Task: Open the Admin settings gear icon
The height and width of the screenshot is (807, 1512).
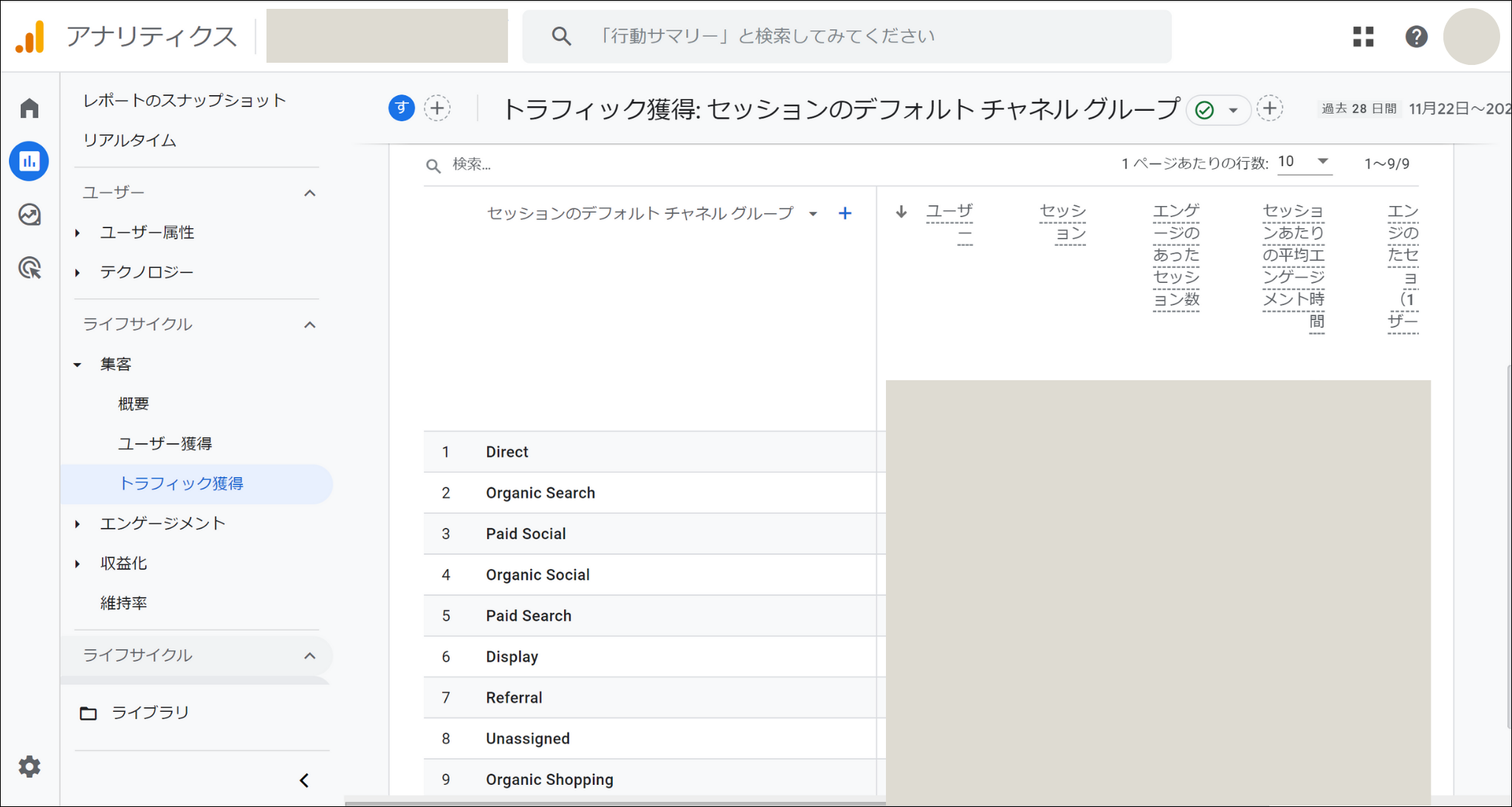Action: (x=30, y=766)
